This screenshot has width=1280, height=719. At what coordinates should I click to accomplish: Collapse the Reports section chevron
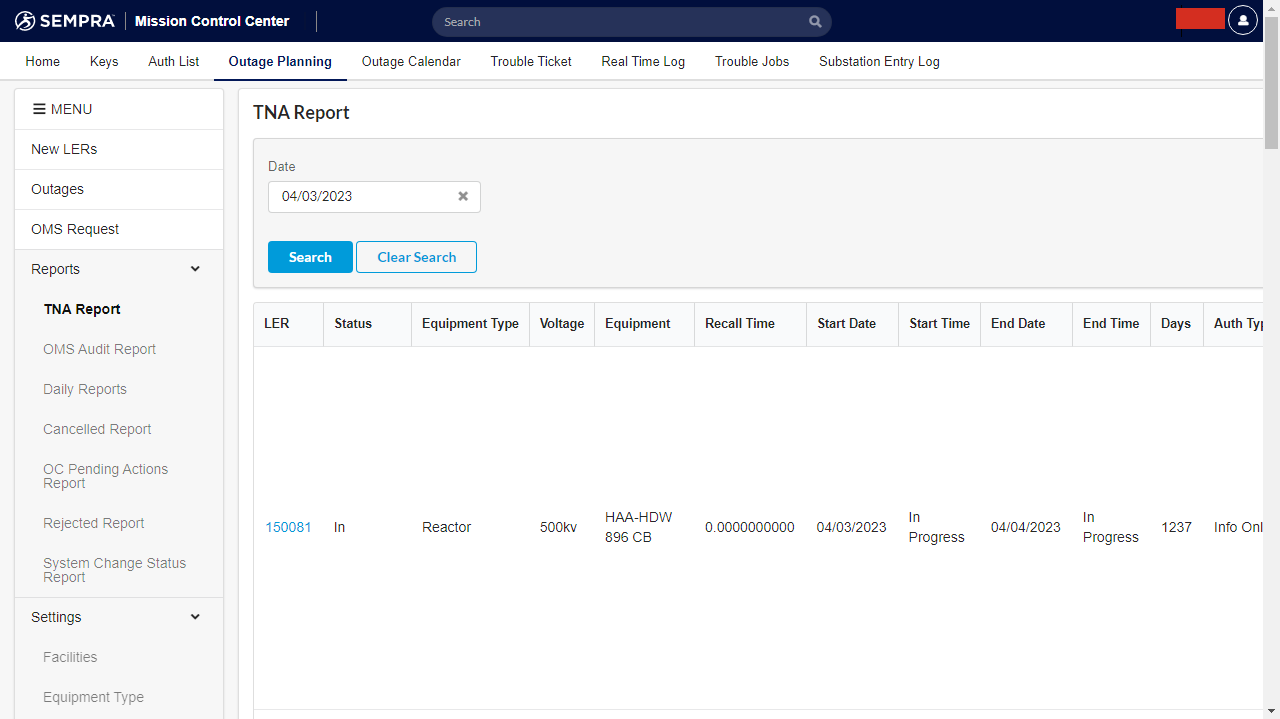coord(195,269)
